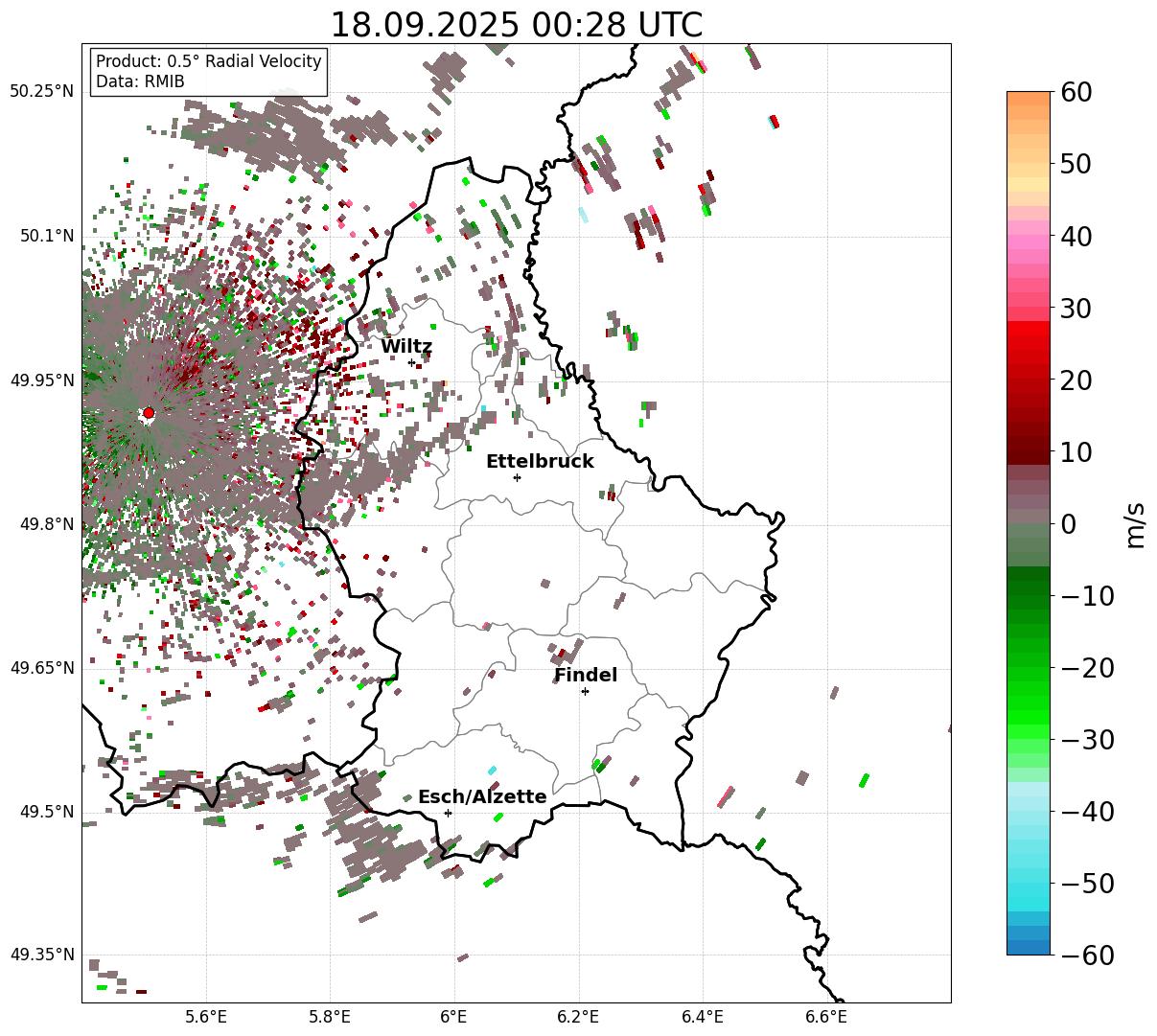Click the Findel city label

(586, 676)
